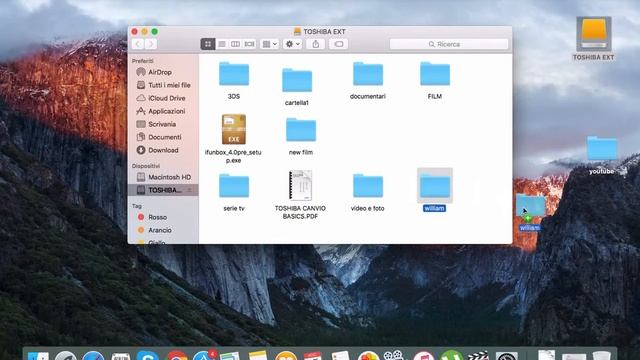Click the Dispositivi sidebar heading
This screenshot has height=360, width=640.
tap(146, 166)
